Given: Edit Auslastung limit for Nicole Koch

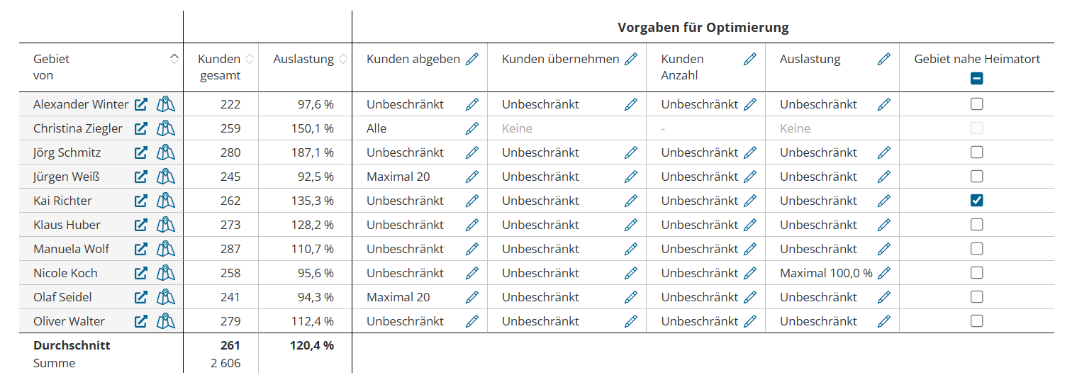Looking at the screenshot, I should click(x=884, y=273).
